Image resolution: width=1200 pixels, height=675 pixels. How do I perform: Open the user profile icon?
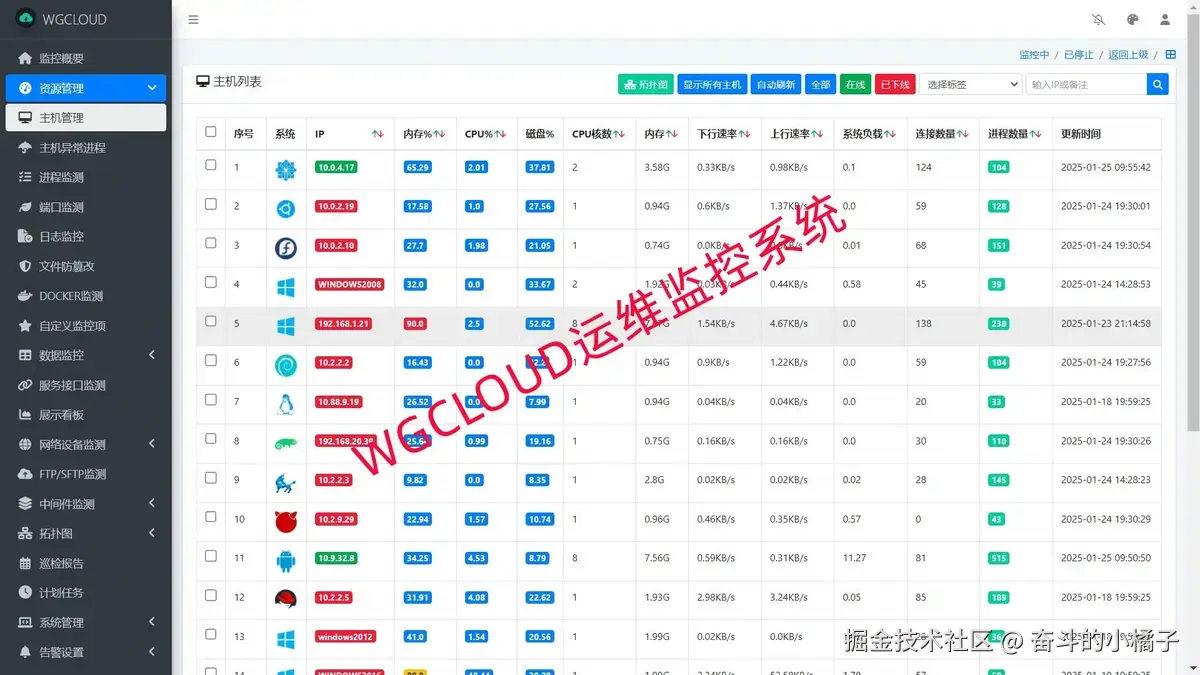[x=1165, y=19]
